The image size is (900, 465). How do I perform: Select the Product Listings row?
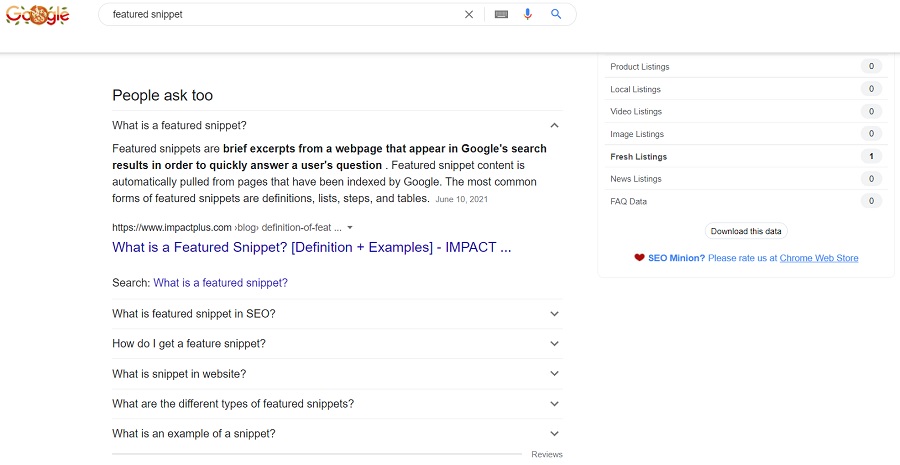pyautogui.click(x=745, y=67)
